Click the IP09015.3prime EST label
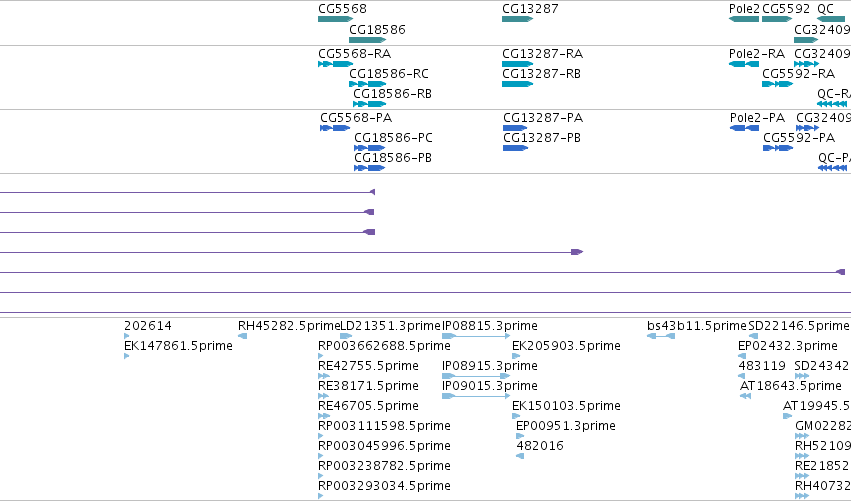 click(x=490, y=386)
